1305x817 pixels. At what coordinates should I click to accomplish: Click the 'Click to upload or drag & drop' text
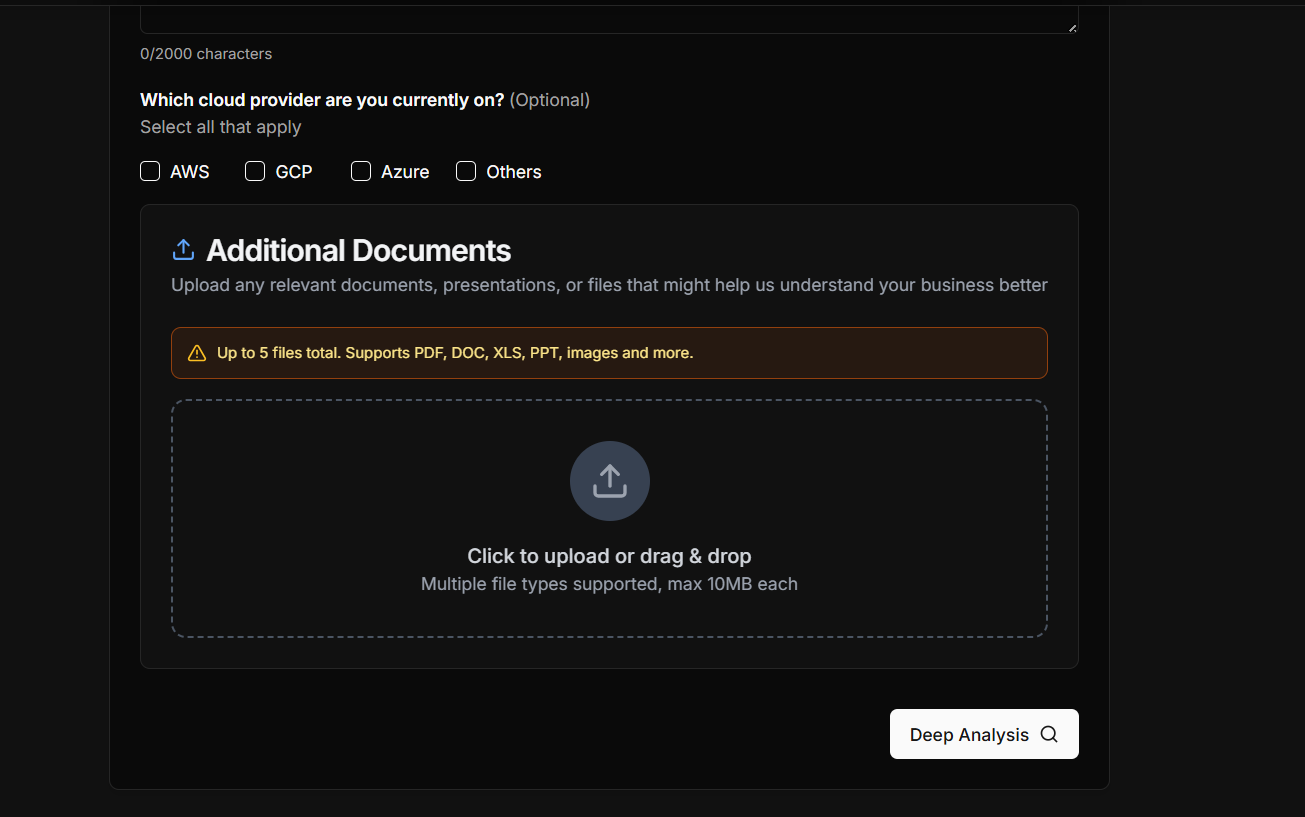(x=609, y=556)
